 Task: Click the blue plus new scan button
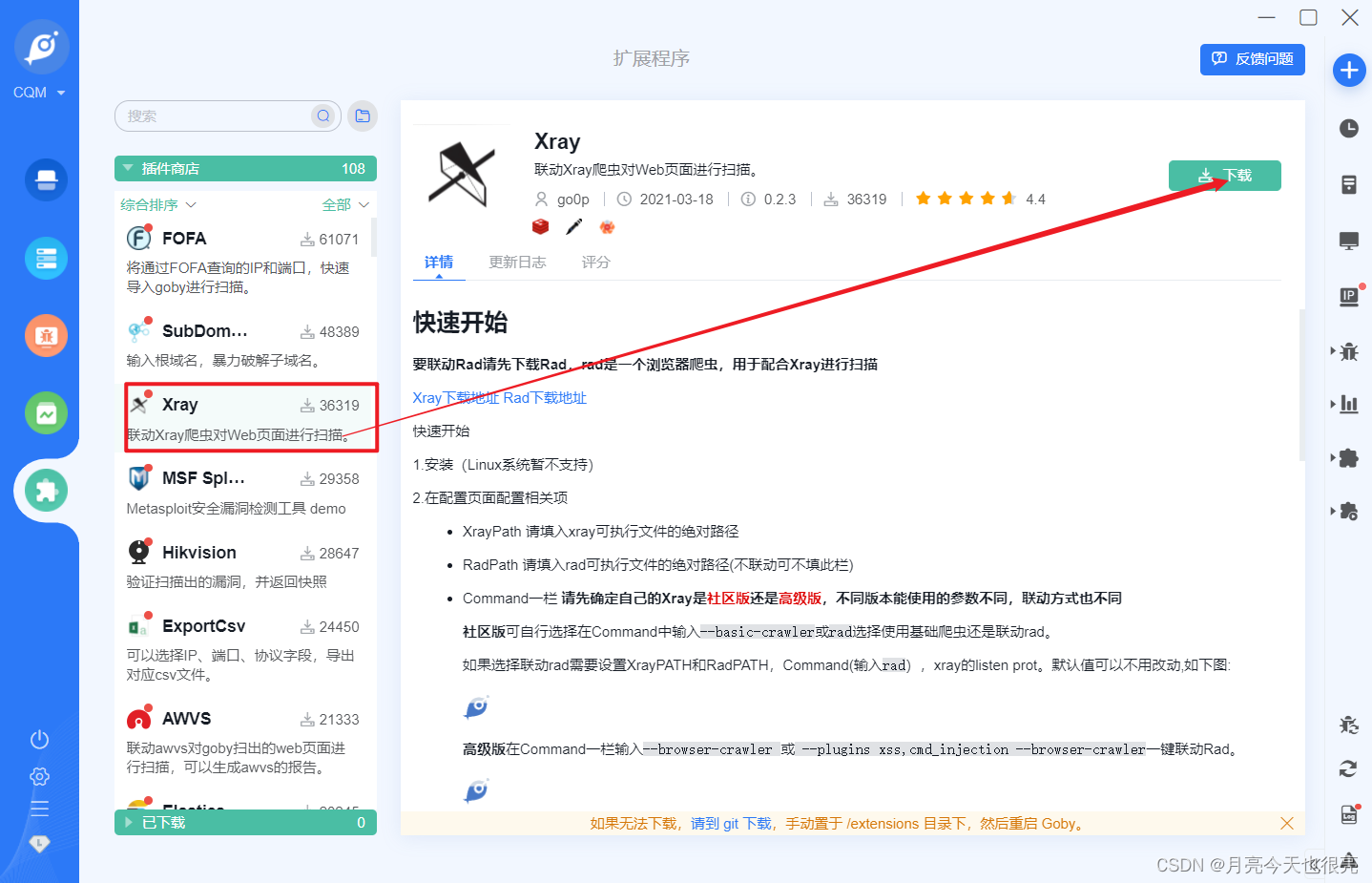pyautogui.click(x=1349, y=70)
